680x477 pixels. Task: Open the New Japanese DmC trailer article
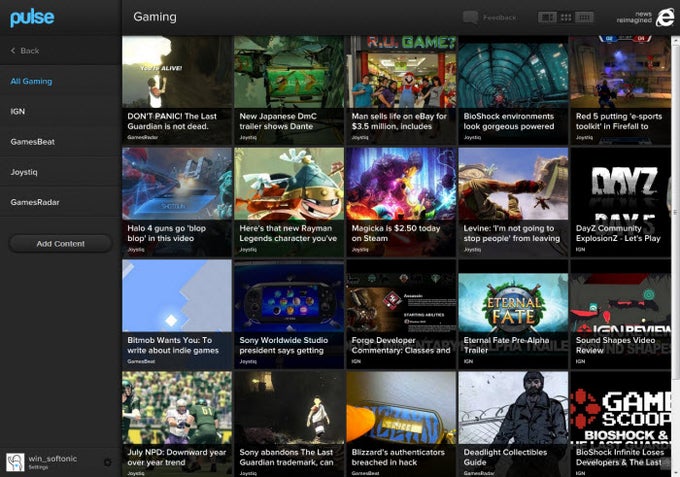point(289,90)
